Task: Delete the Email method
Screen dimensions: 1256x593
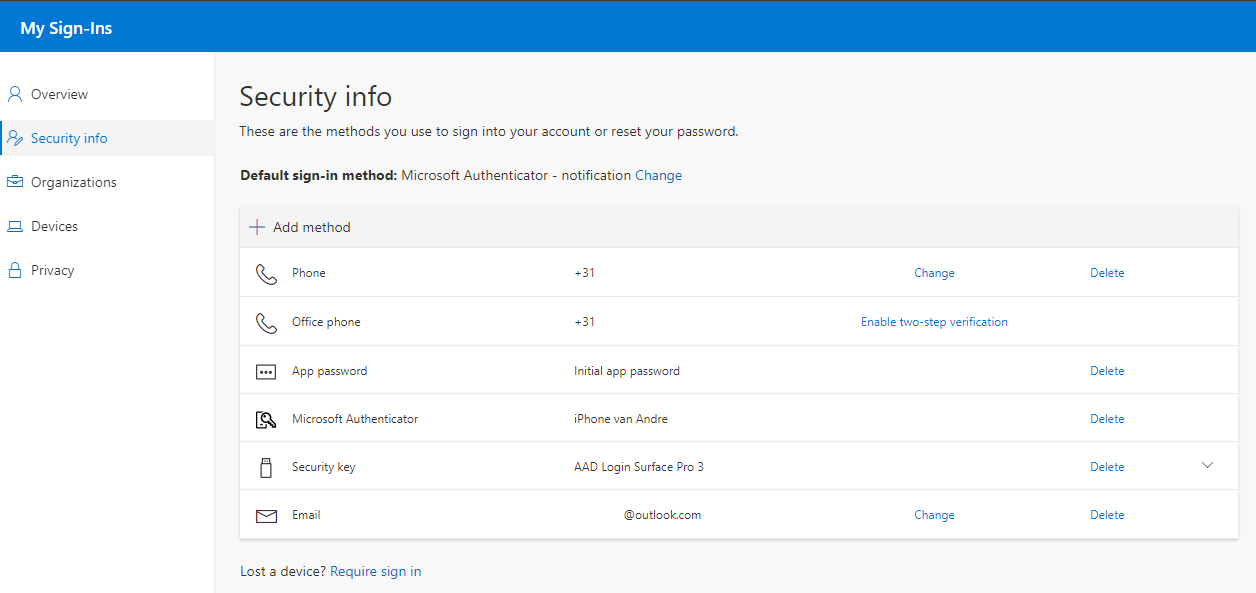Action: point(1107,515)
